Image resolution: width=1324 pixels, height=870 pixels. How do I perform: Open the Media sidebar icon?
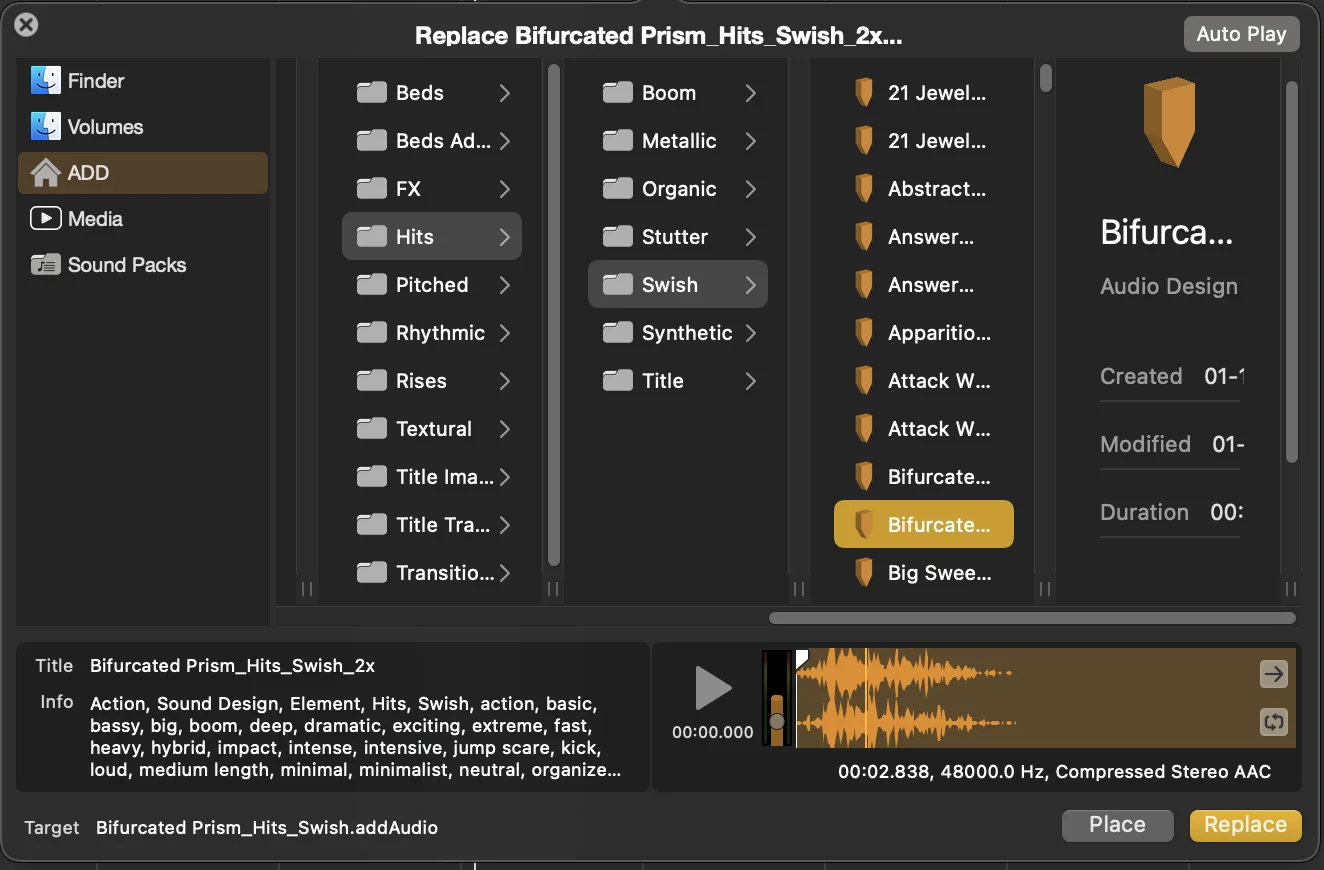(45, 219)
